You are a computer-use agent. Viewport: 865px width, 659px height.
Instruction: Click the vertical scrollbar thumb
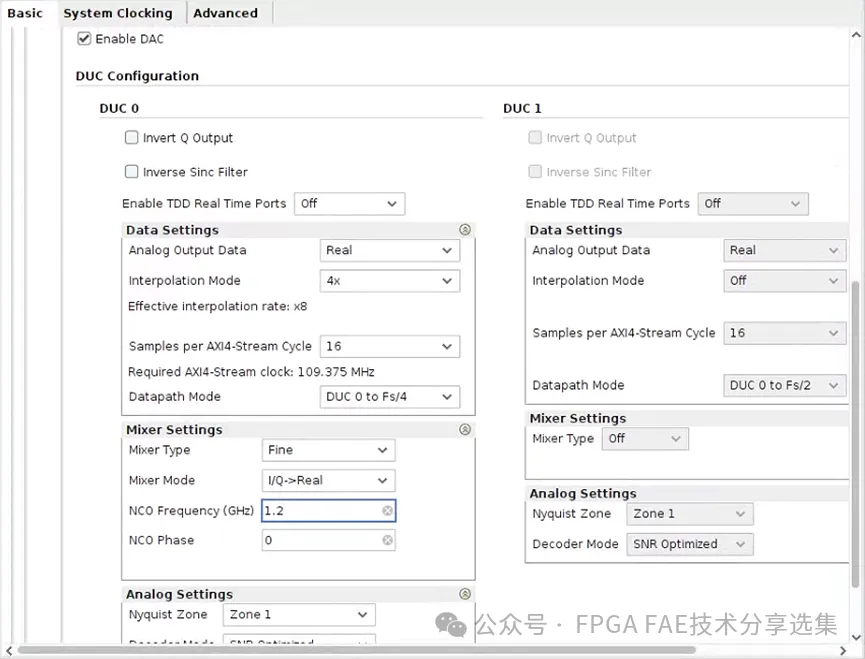[x=856, y=430]
